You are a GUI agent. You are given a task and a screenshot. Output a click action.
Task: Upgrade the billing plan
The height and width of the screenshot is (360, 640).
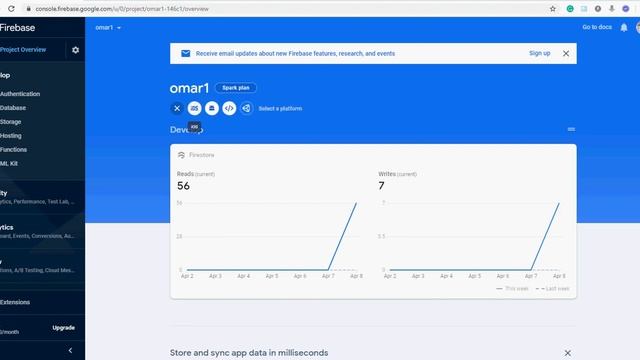63,328
